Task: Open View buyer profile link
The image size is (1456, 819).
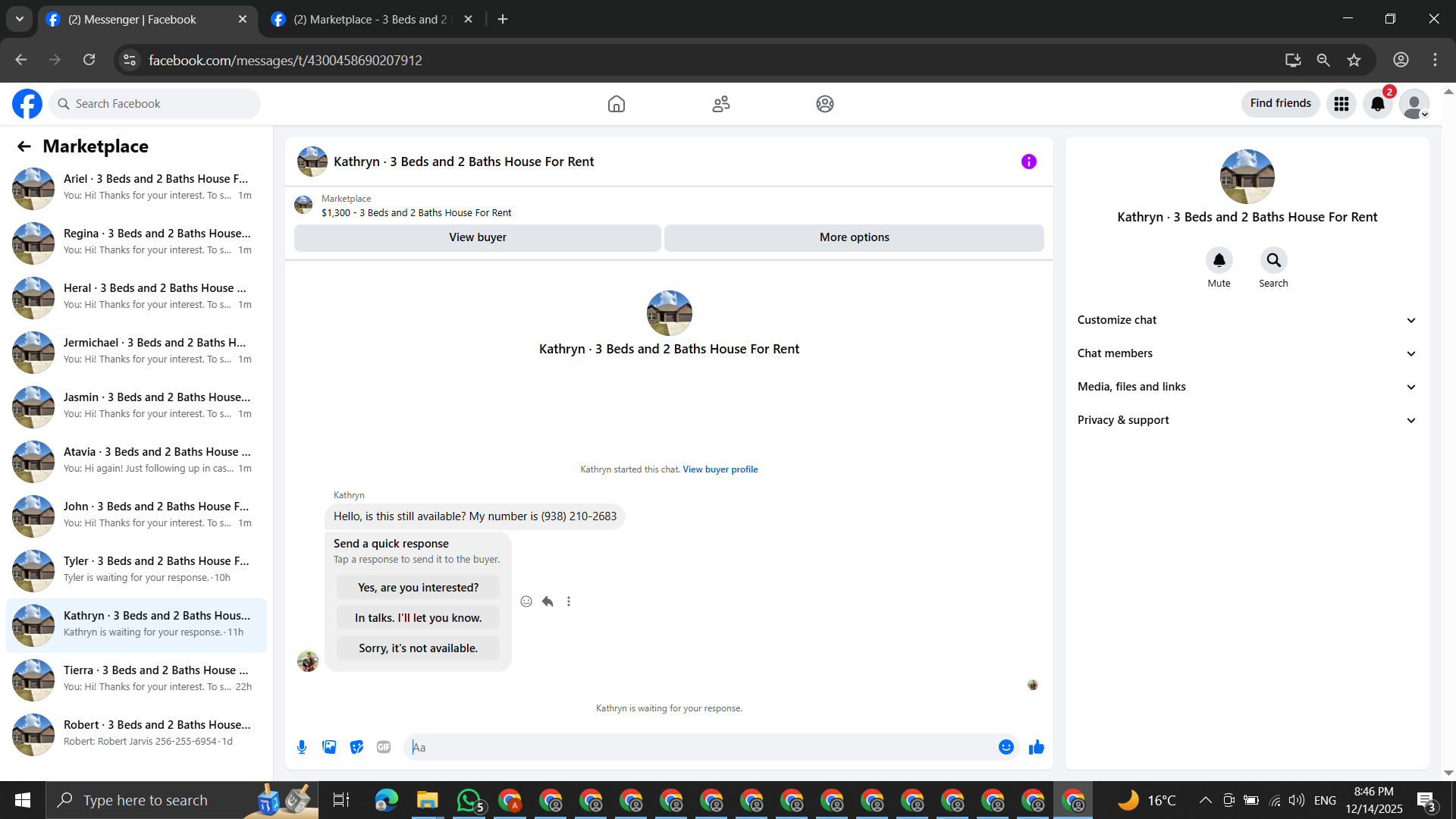Action: [720, 469]
